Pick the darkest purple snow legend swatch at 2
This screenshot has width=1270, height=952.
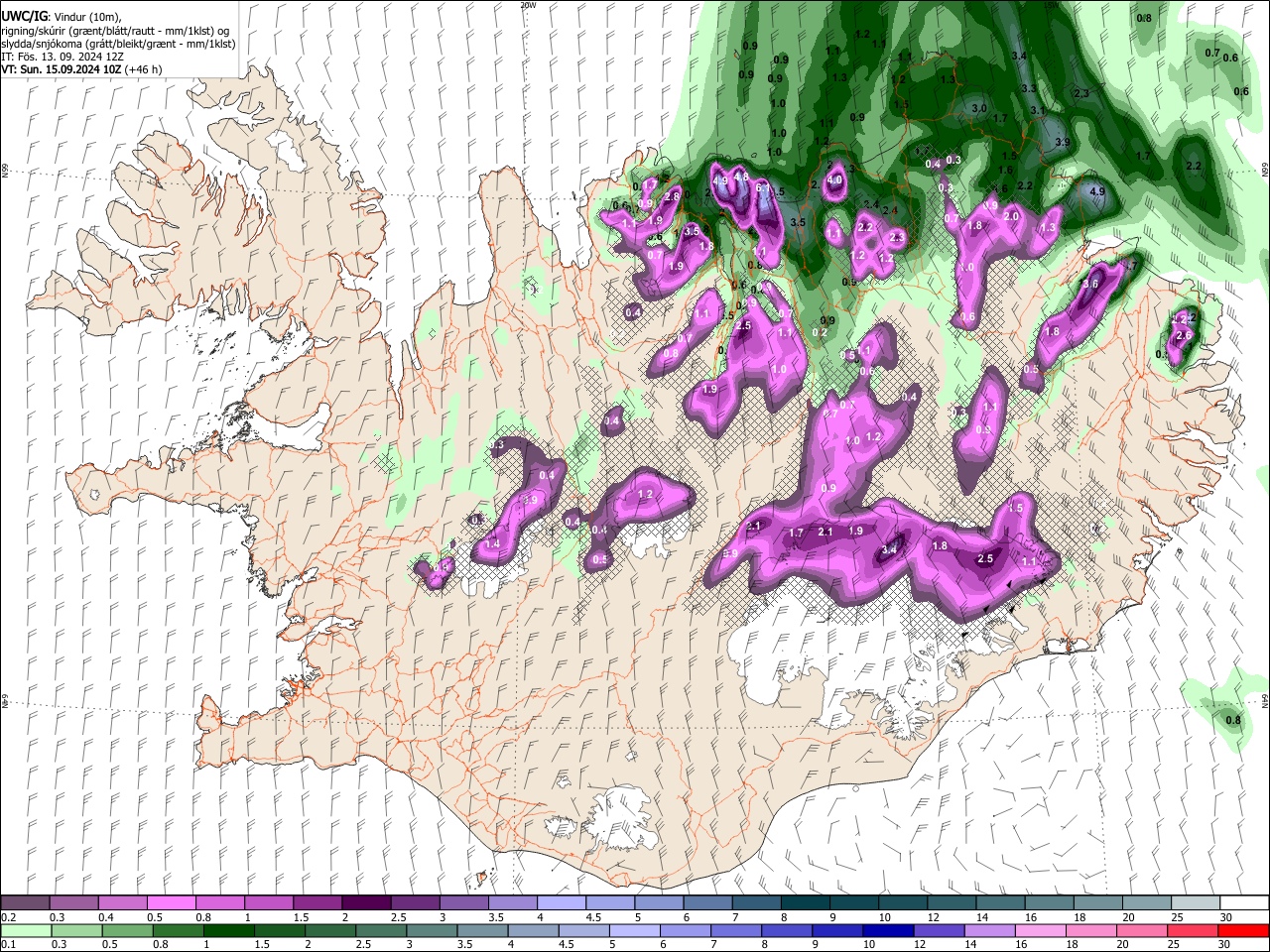pyautogui.click(x=366, y=903)
